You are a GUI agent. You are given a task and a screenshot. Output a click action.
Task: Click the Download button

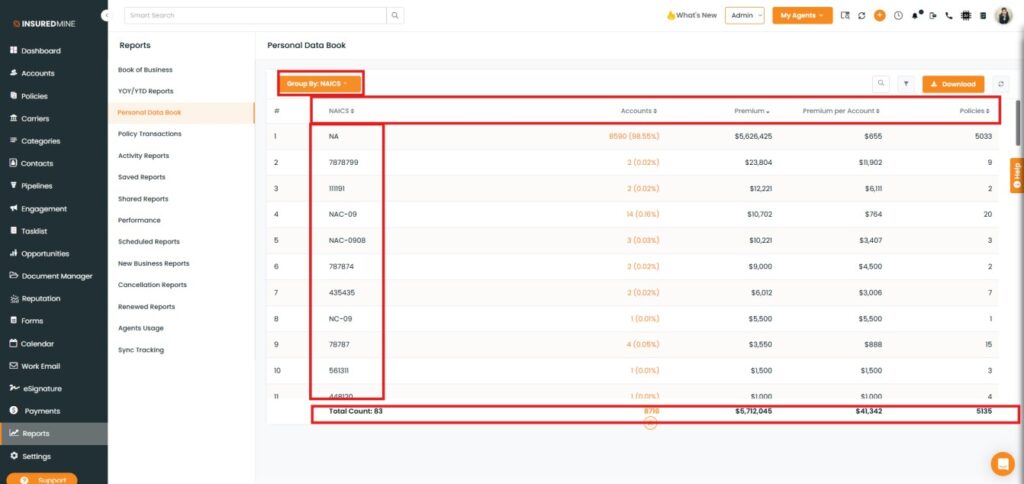[953, 84]
